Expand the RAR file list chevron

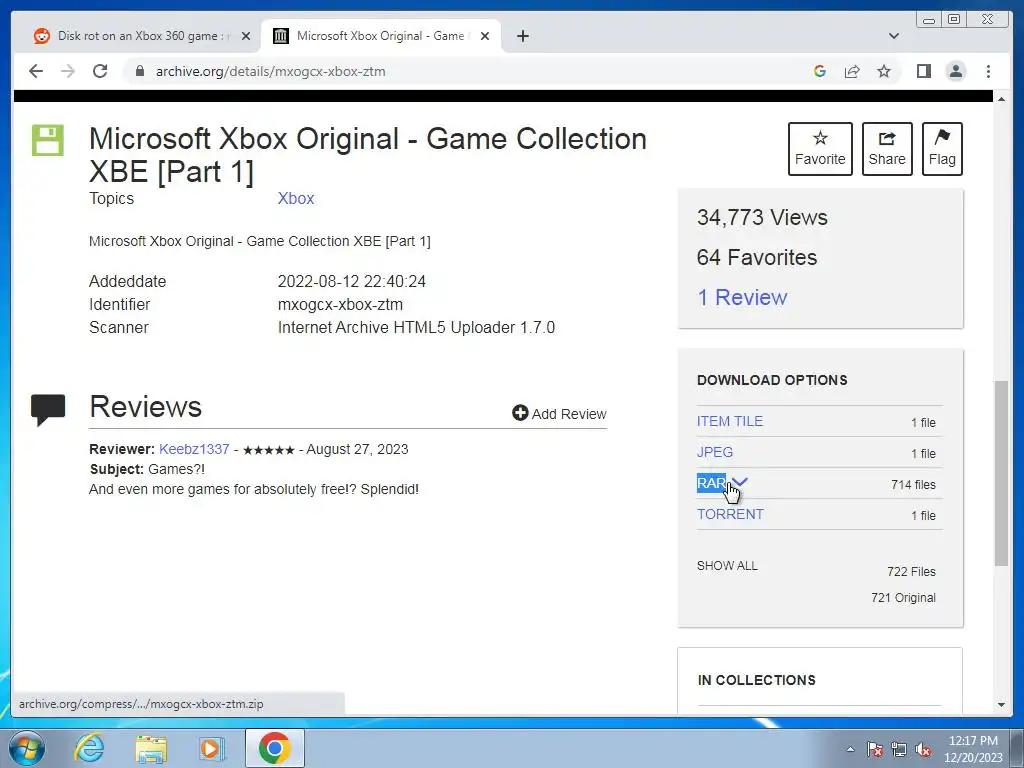point(740,483)
